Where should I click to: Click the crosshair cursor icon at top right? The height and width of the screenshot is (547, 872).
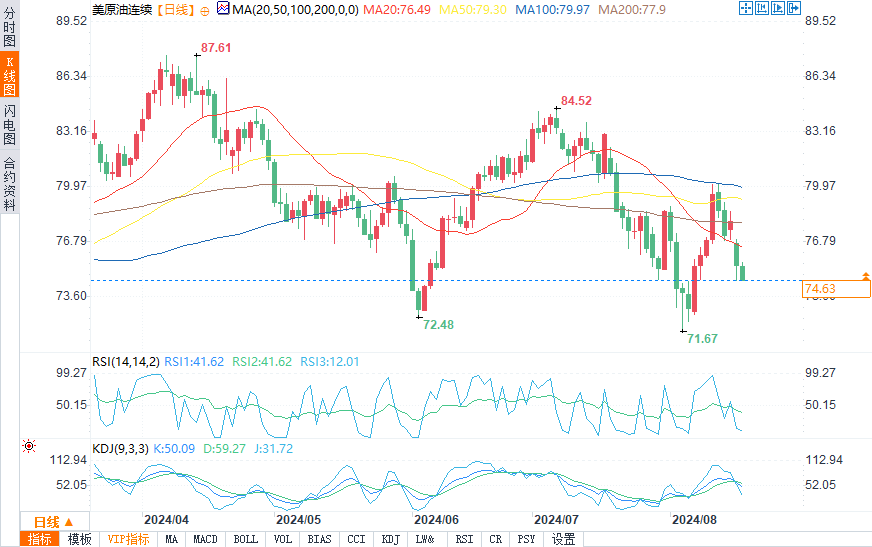pos(746,8)
